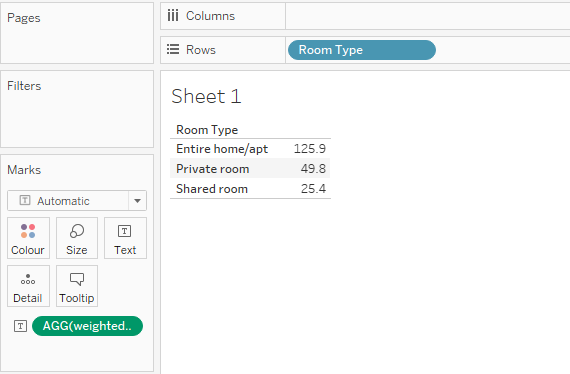The height and width of the screenshot is (374, 570).
Task: Click the 25.4 value cell
Action: [x=313, y=189]
